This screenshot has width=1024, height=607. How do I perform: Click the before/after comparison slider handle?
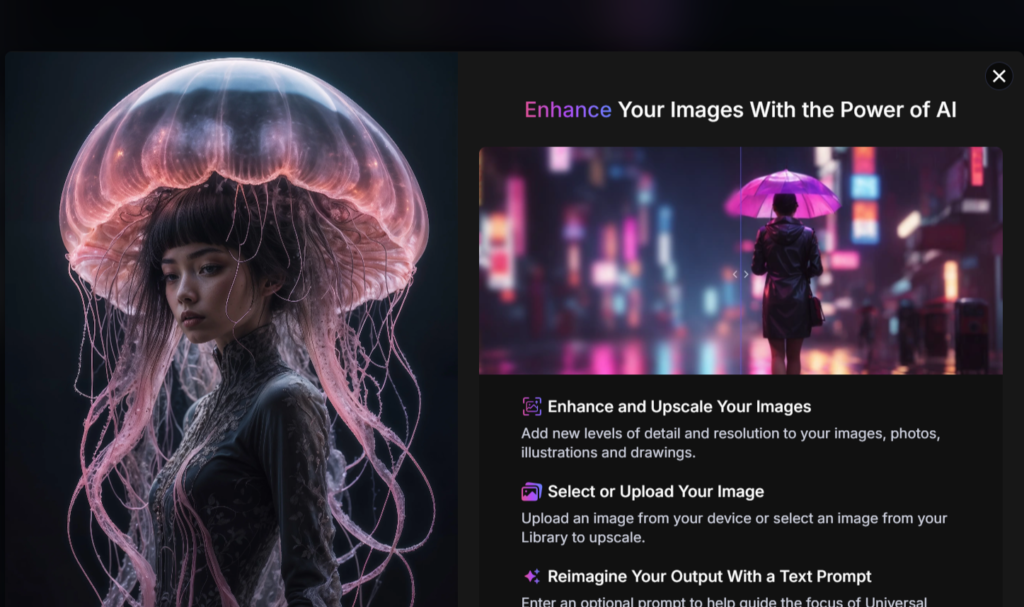[x=740, y=274]
